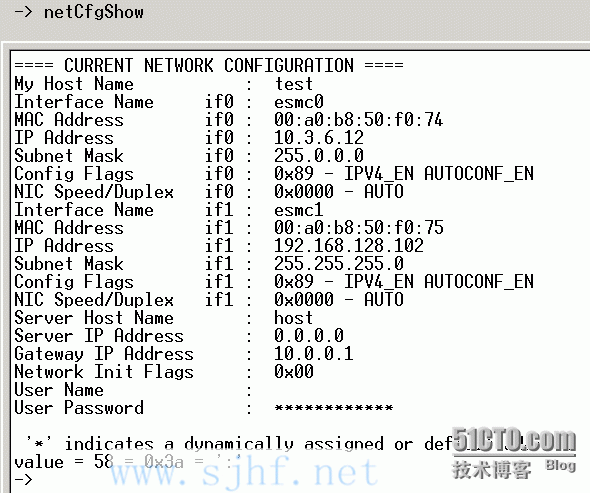Click if1 NIC Speed/Duplex AUTO value
590x493 pixels.
(x=339, y=300)
